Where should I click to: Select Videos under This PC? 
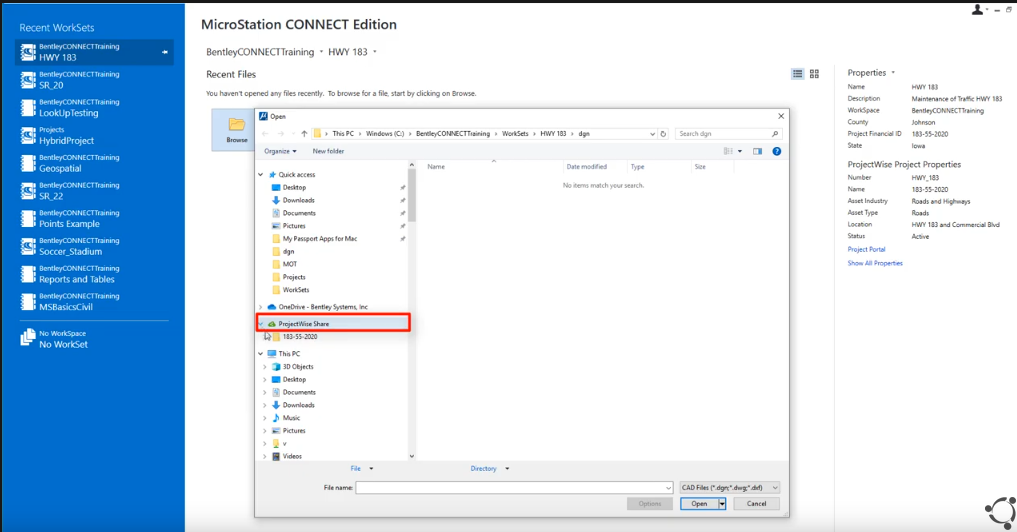pyautogui.click(x=292, y=456)
